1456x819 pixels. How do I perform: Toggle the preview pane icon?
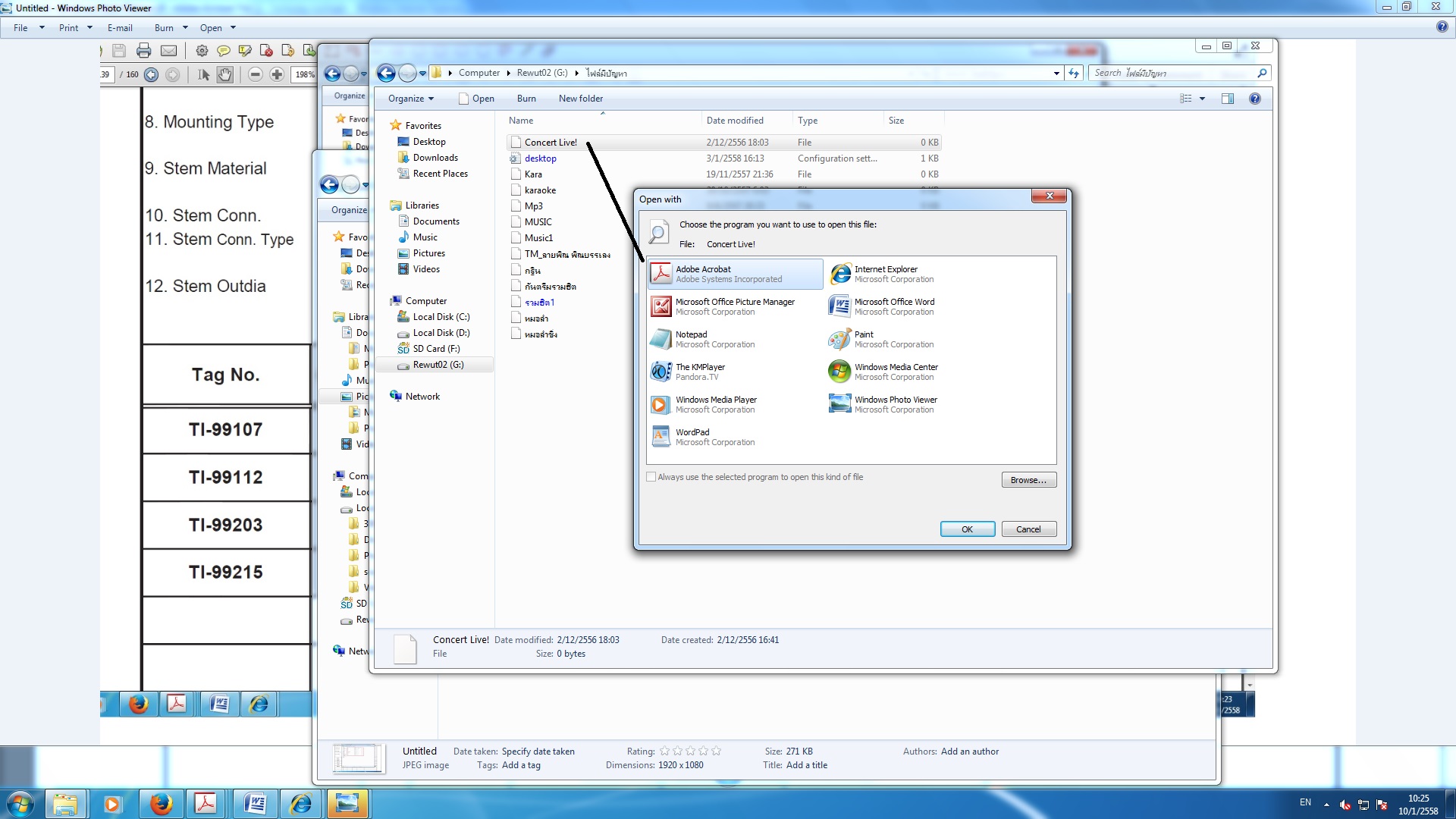point(1227,99)
